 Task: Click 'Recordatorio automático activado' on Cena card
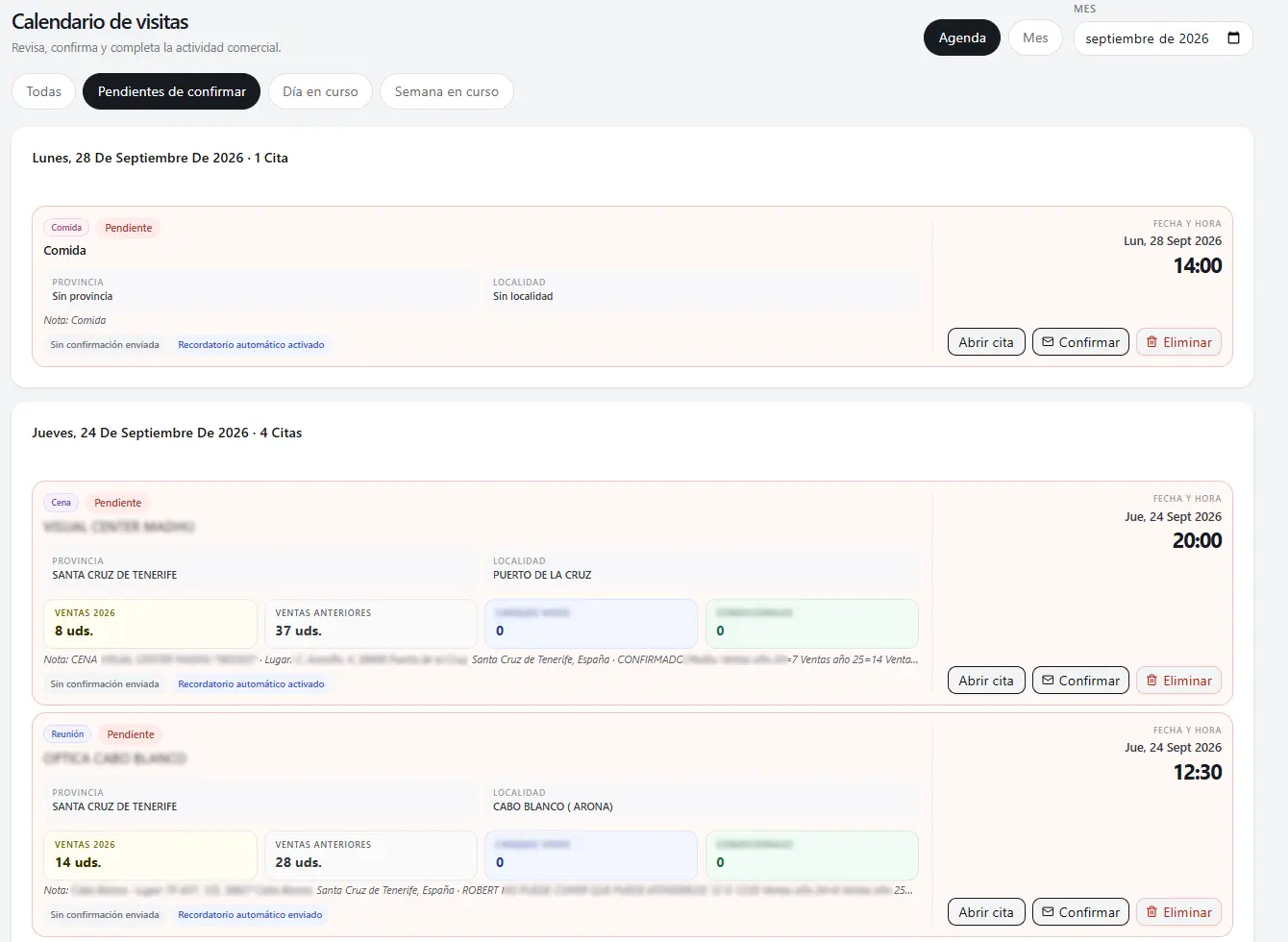pyautogui.click(x=251, y=684)
